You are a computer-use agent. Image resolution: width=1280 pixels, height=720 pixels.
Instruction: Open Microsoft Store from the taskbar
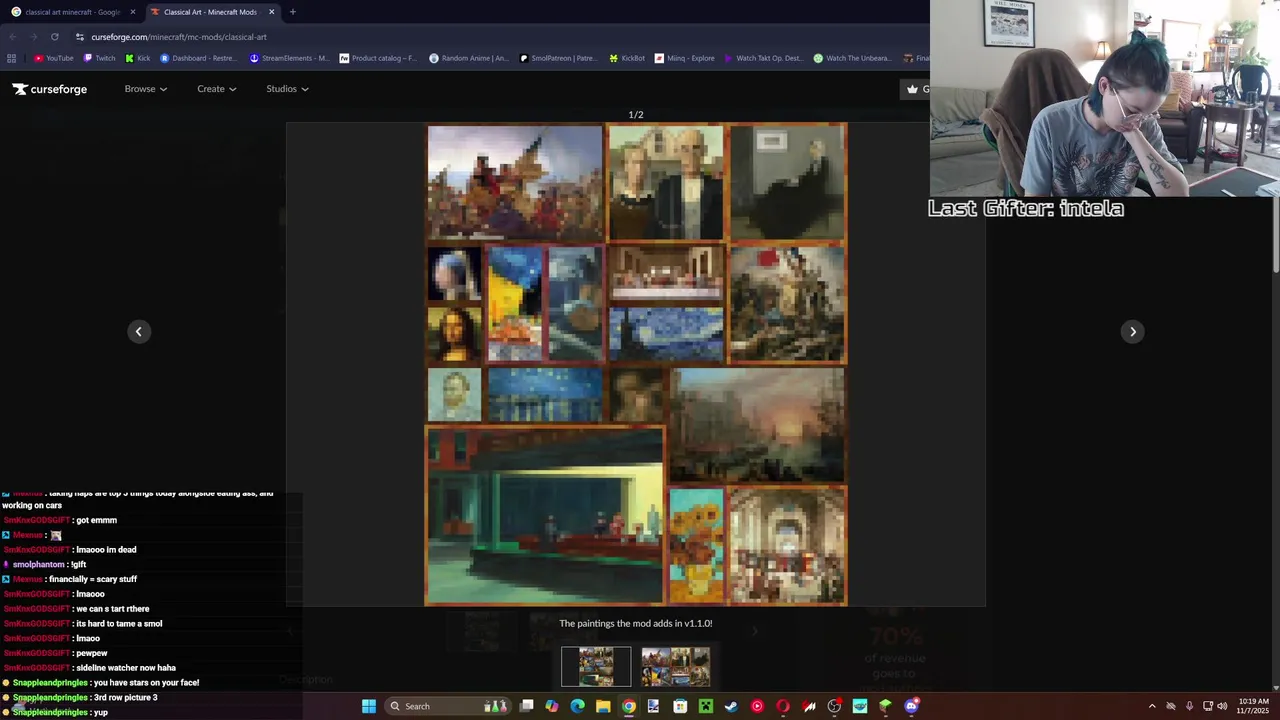[x=680, y=706]
